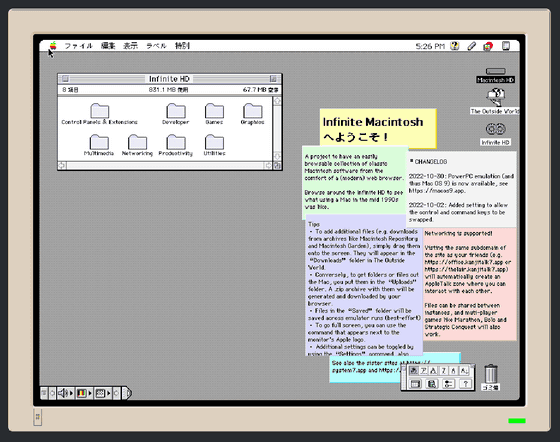Click the pink Networking is supported note

[470, 284]
